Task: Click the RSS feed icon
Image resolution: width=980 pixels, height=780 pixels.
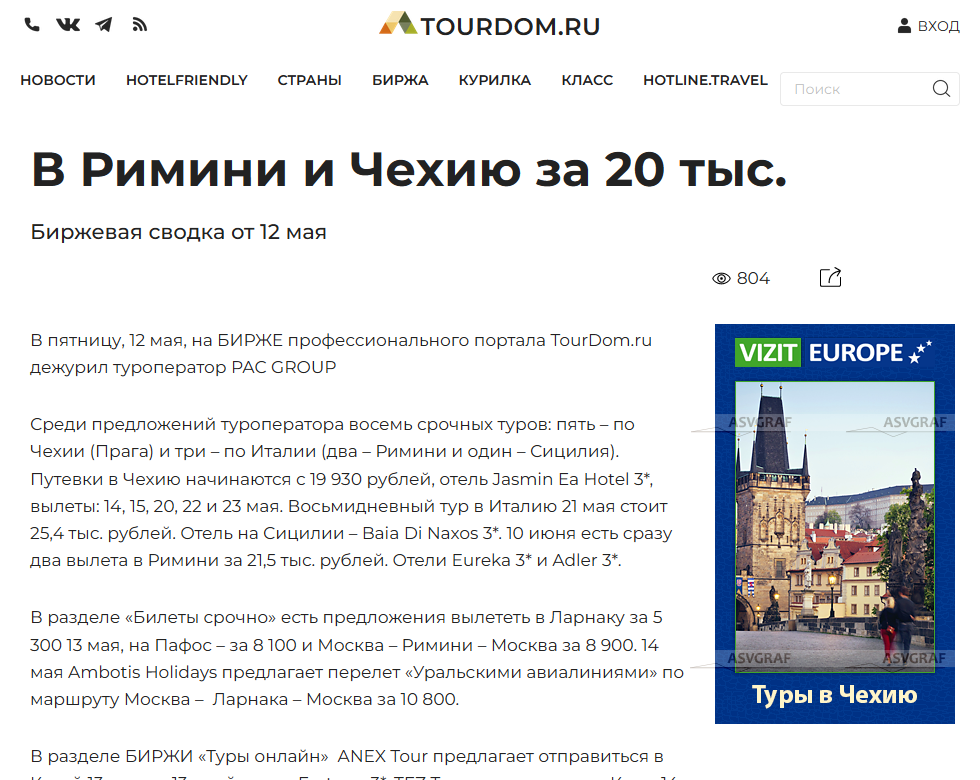Action: click(x=139, y=25)
